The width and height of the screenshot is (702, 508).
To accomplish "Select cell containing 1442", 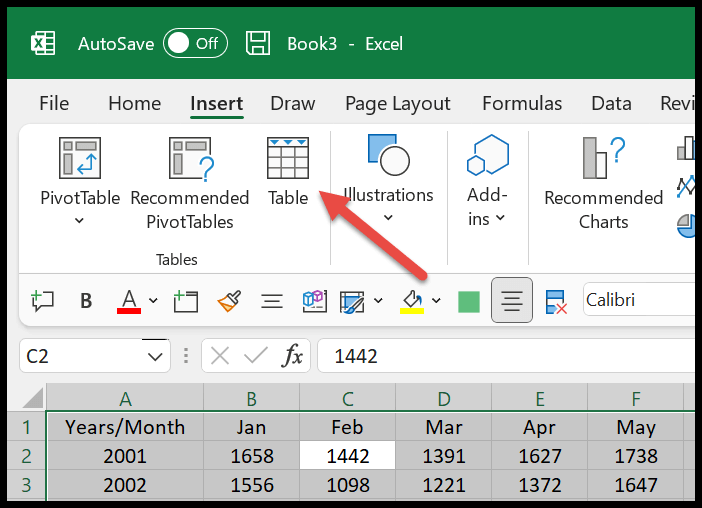I will pos(347,456).
